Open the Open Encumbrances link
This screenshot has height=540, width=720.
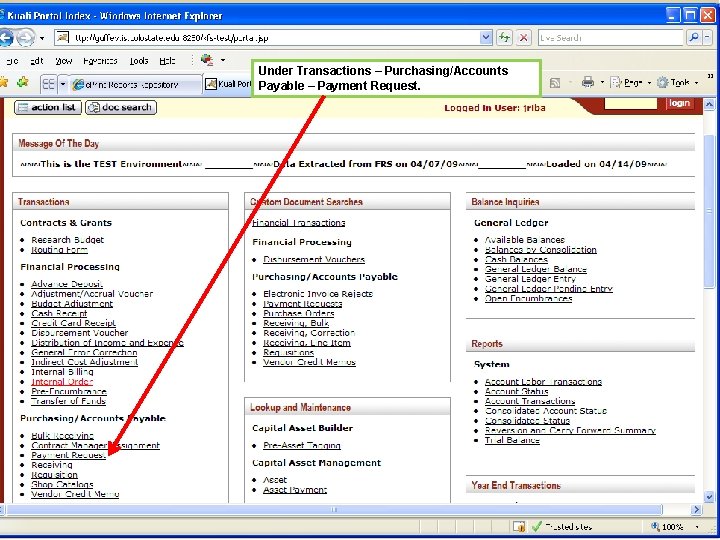529,298
